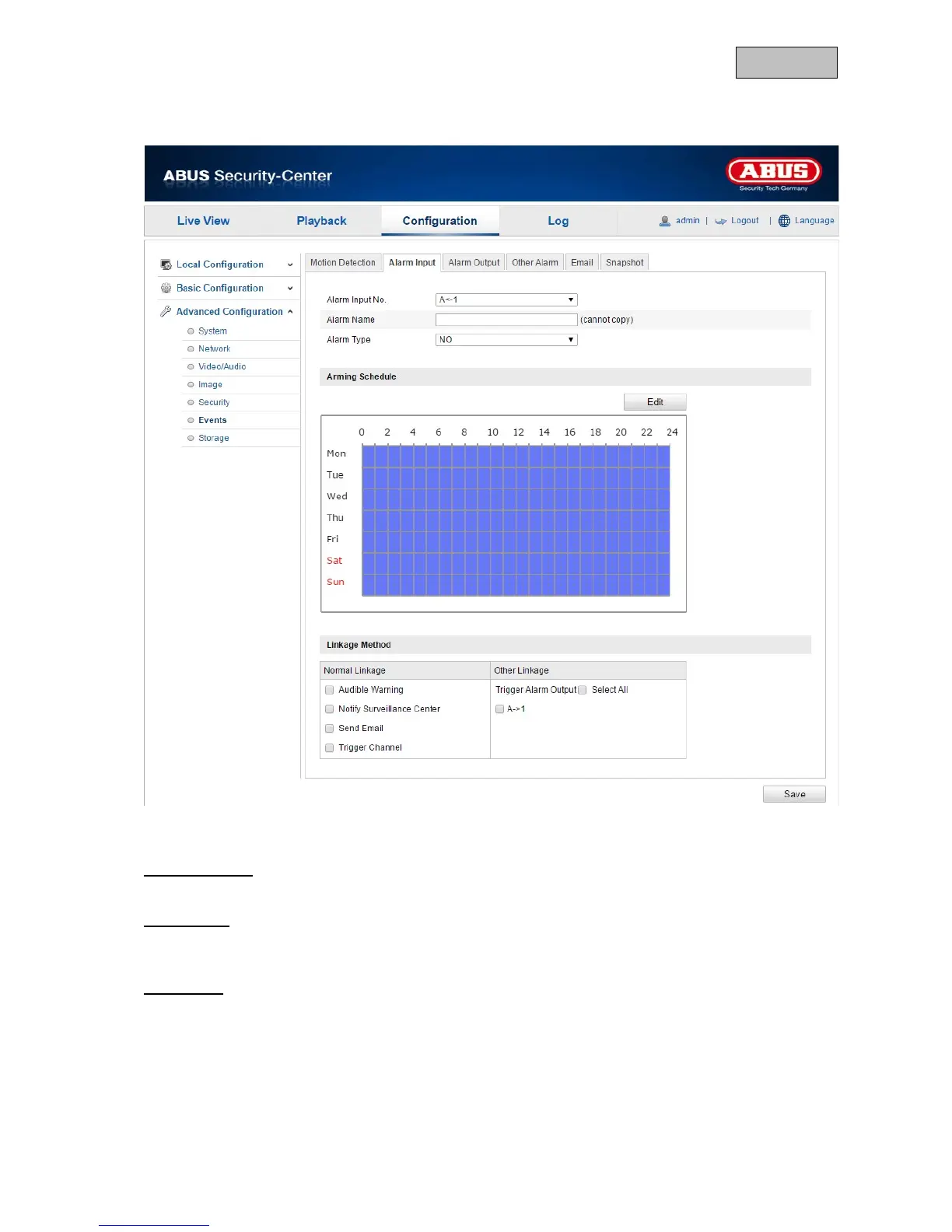Open Image settings in sidebar
The image size is (952, 1232).
tap(210, 385)
